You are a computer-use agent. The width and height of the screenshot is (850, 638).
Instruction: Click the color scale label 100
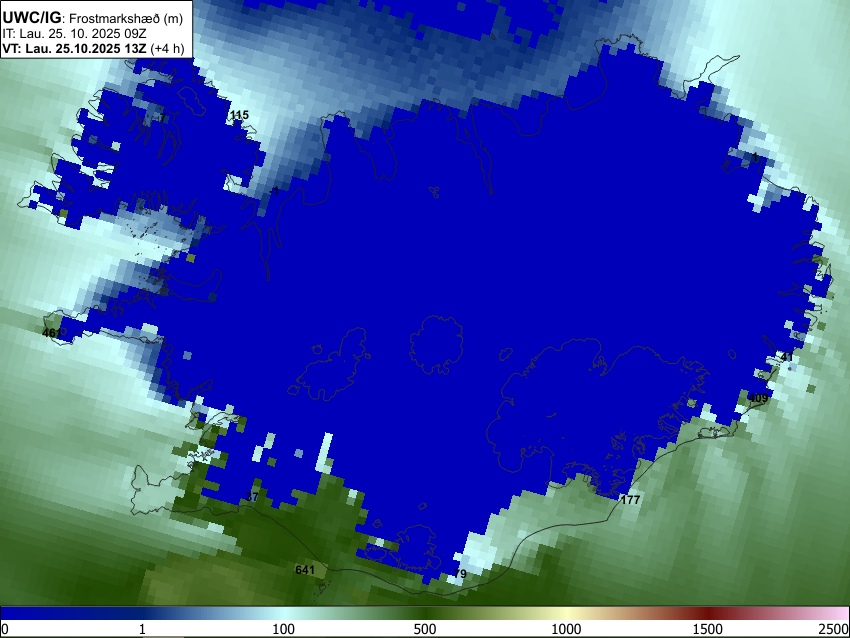click(284, 629)
